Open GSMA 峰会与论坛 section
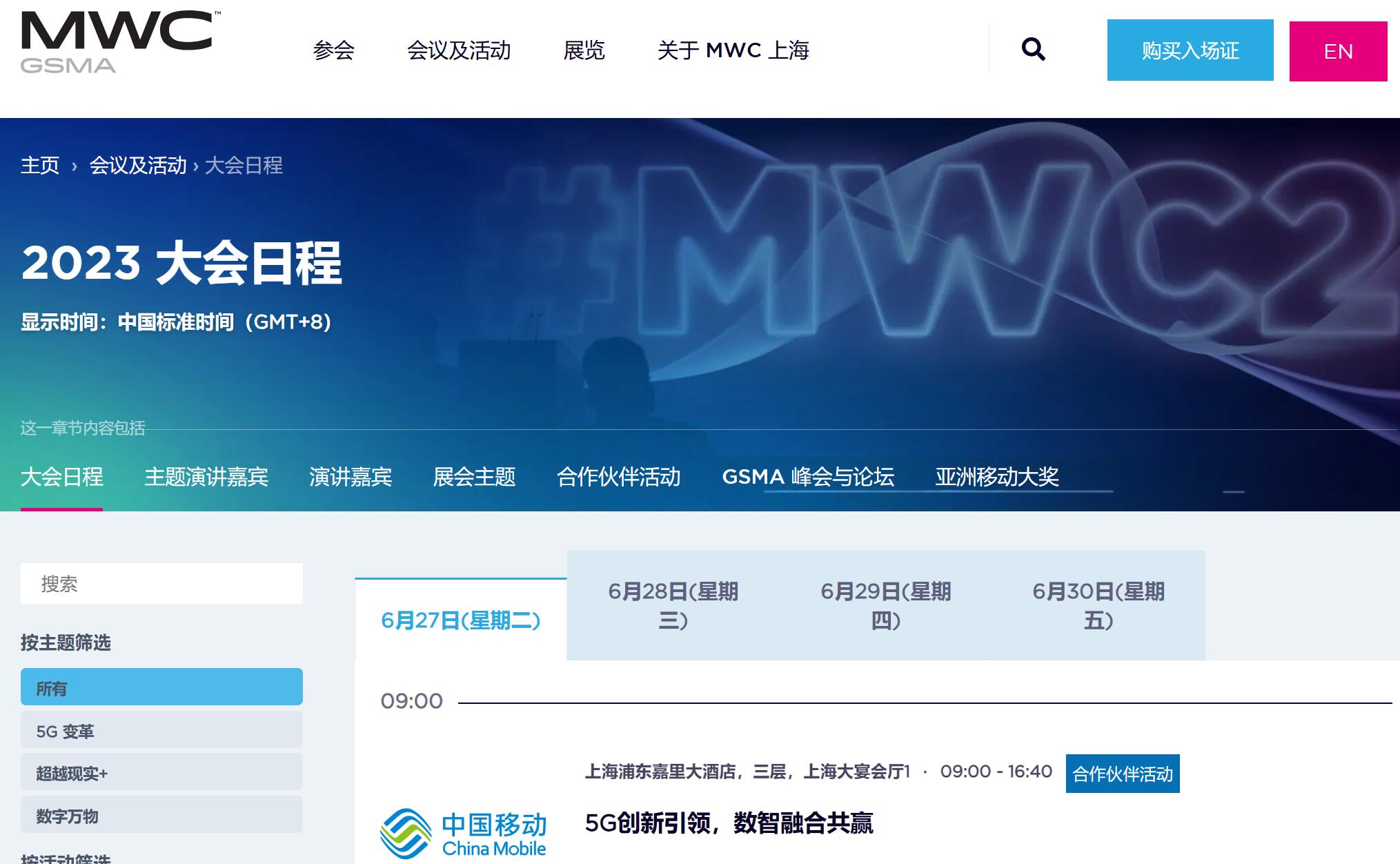This screenshot has height=864, width=1400. click(807, 477)
